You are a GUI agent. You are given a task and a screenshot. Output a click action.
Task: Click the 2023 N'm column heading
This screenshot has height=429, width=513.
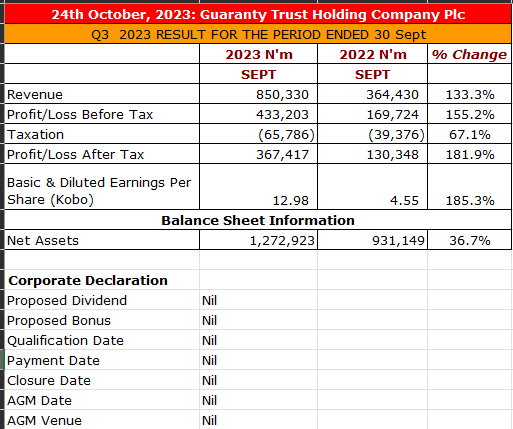point(259,54)
